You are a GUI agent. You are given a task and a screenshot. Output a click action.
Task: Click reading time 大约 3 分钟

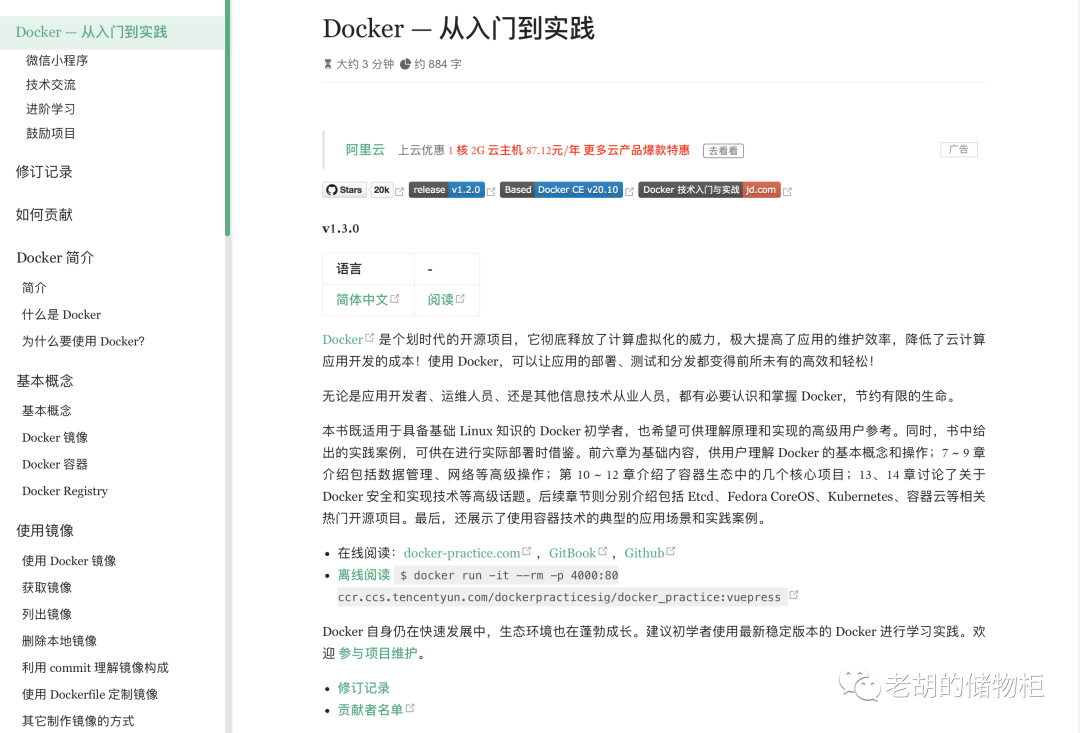[x=359, y=64]
